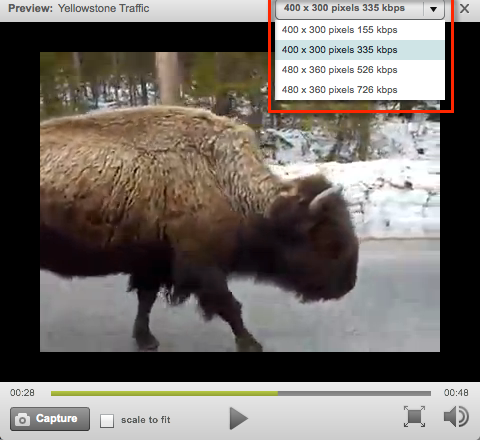Click the 00:48 total duration label
Viewport: 480px width, 441px height.
(456, 393)
